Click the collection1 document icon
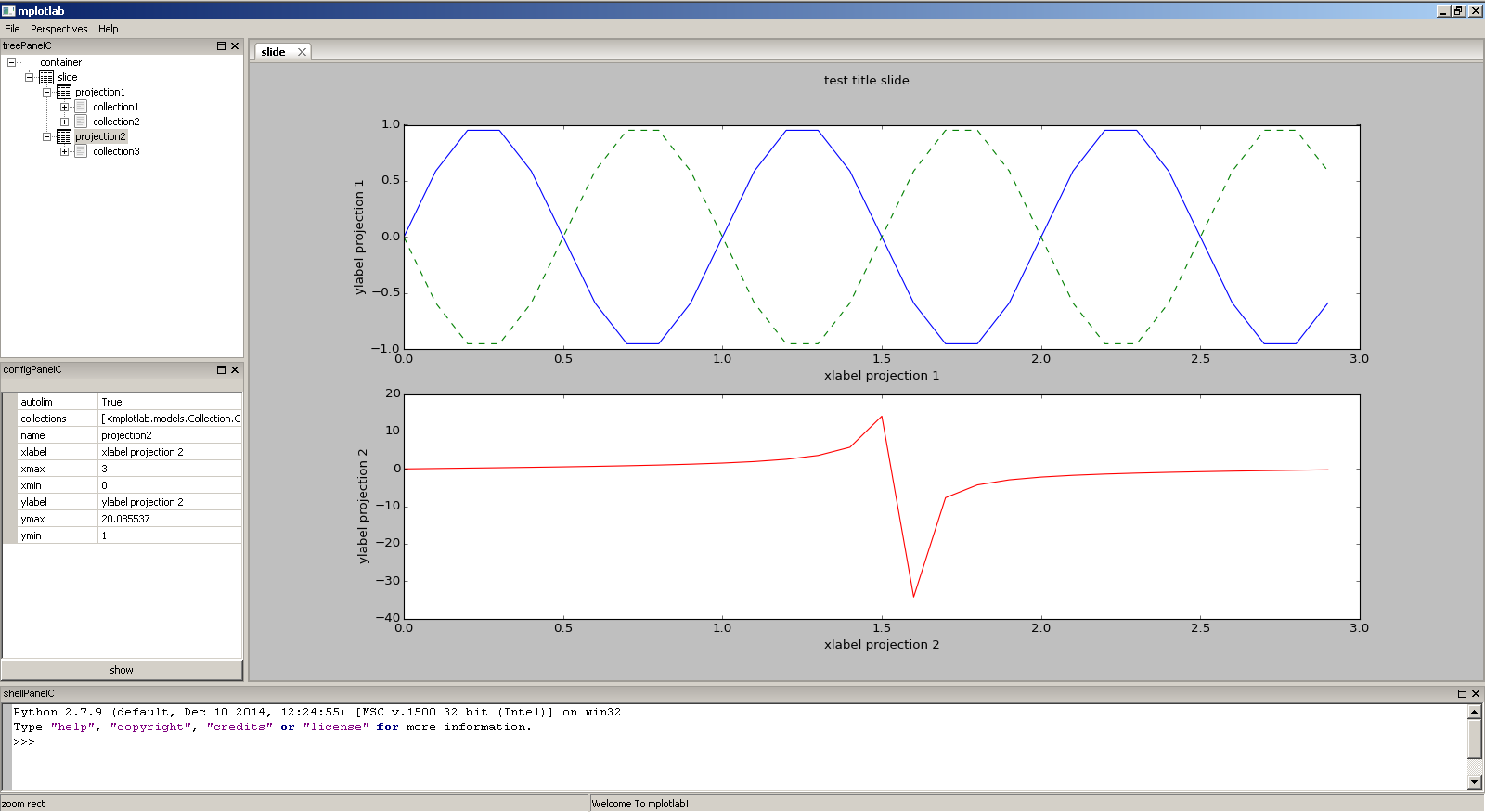1485x812 pixels. click(81, 107)
